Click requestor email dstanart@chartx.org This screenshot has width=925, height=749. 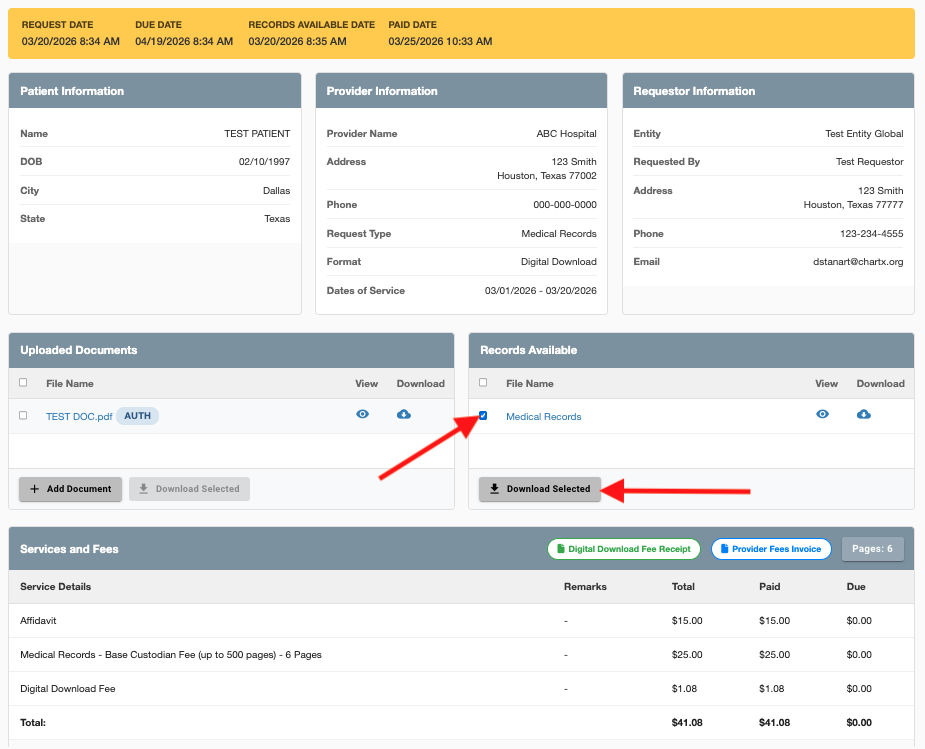click(x=858, y=262)
